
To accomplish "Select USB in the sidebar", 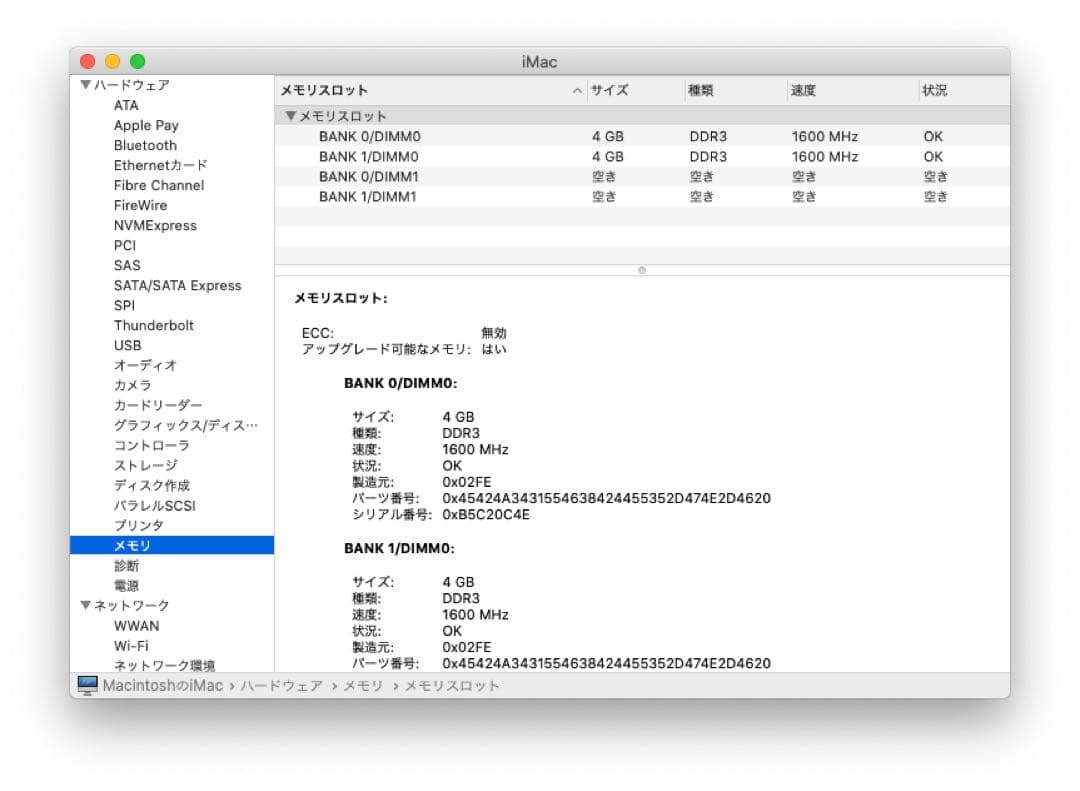I will (x=127, y=345).
